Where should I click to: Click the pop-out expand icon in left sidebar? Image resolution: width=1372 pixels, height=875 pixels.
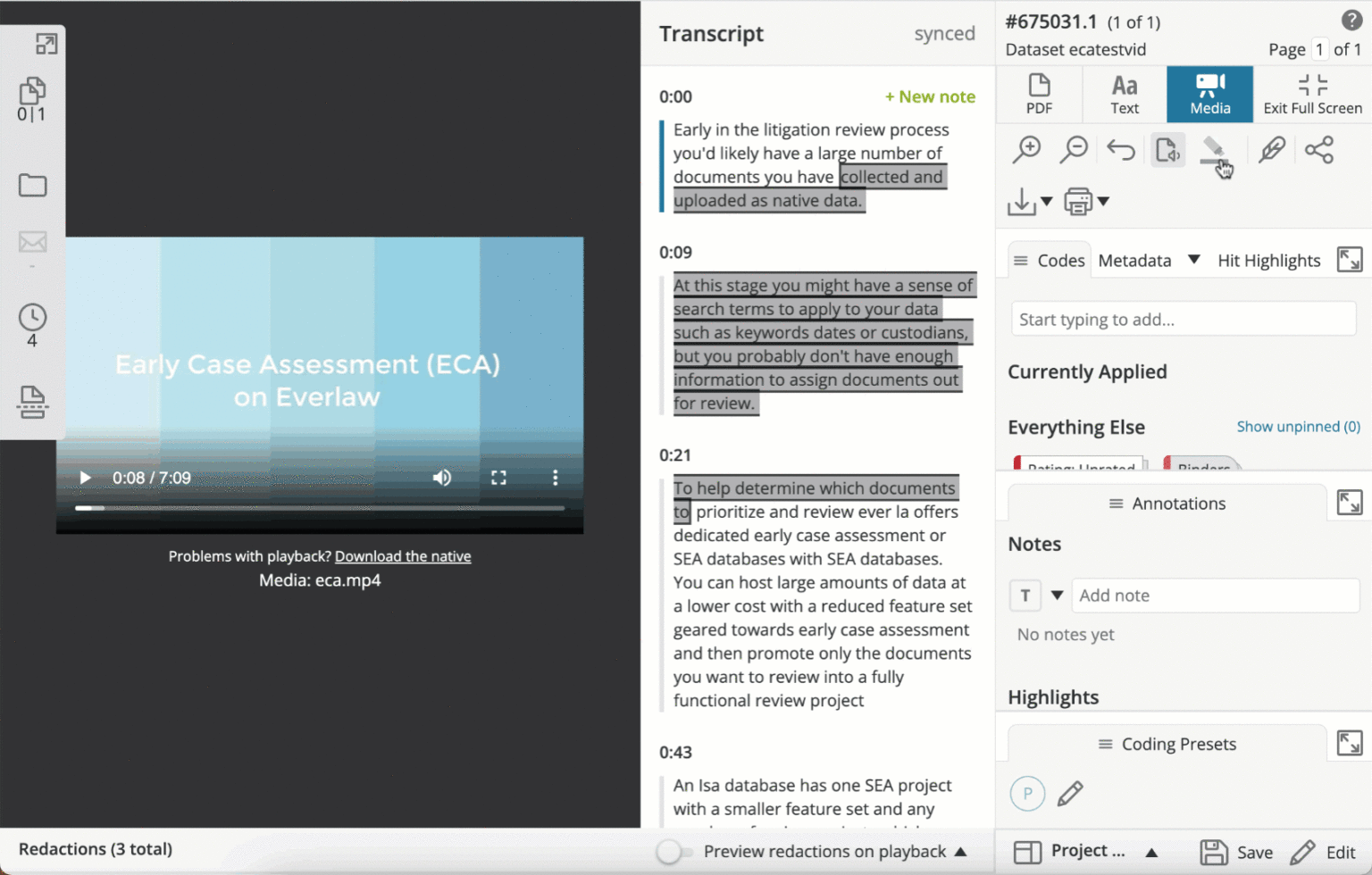(46, 44)
